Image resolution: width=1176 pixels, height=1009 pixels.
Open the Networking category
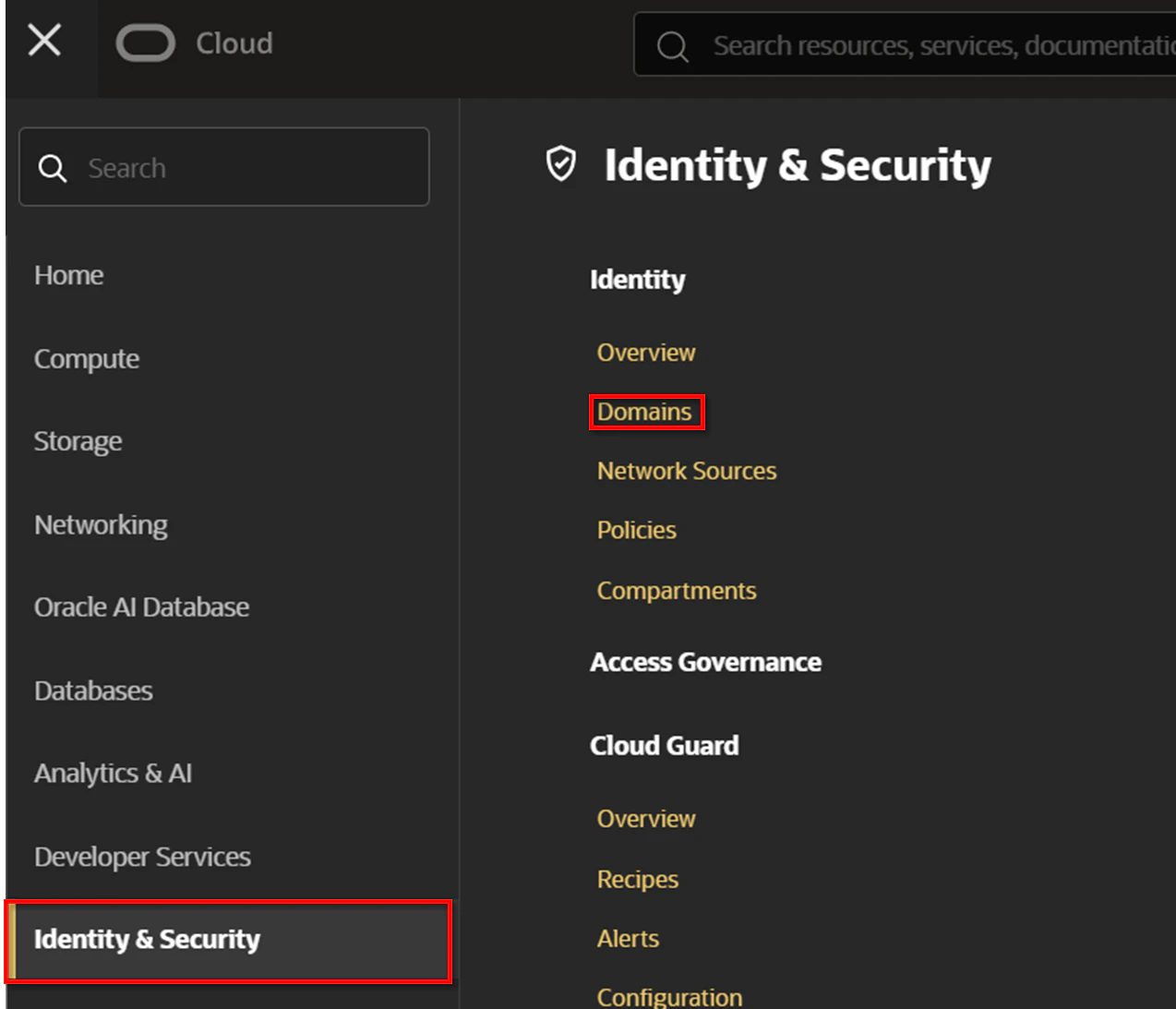(101, 524)
